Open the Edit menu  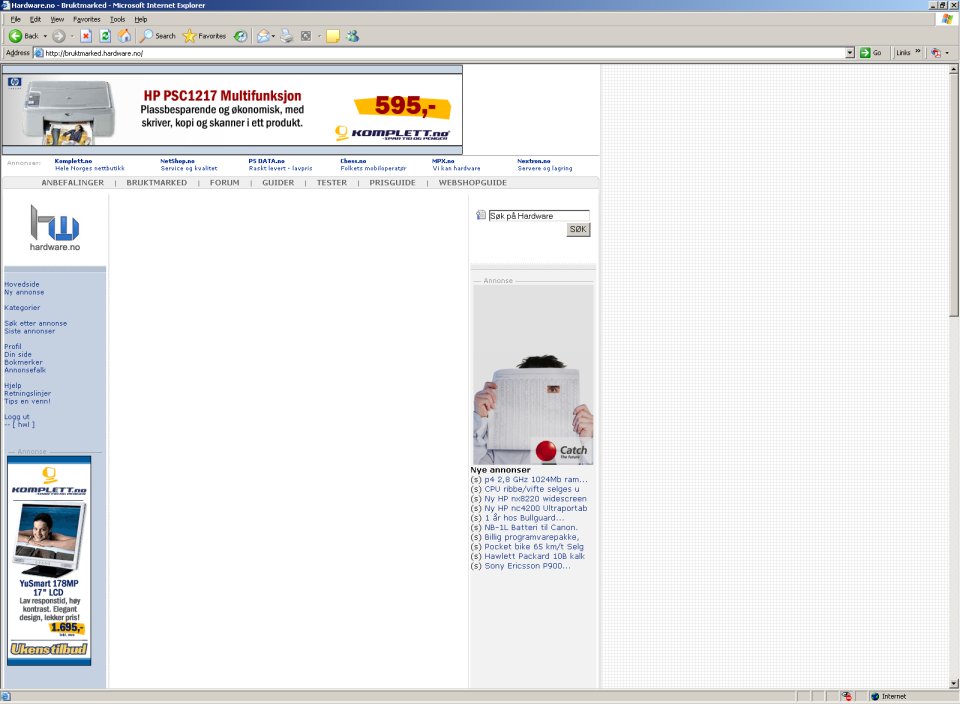pos(36,20)
